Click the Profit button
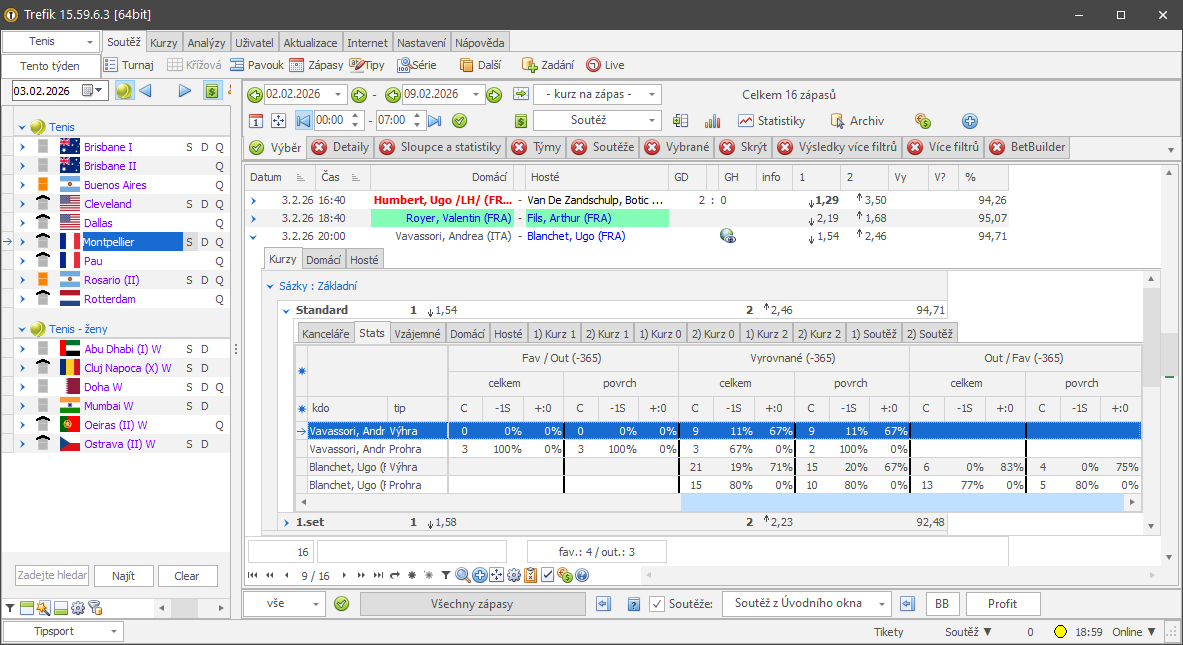1183x645 pixels. click(1004, 604)
